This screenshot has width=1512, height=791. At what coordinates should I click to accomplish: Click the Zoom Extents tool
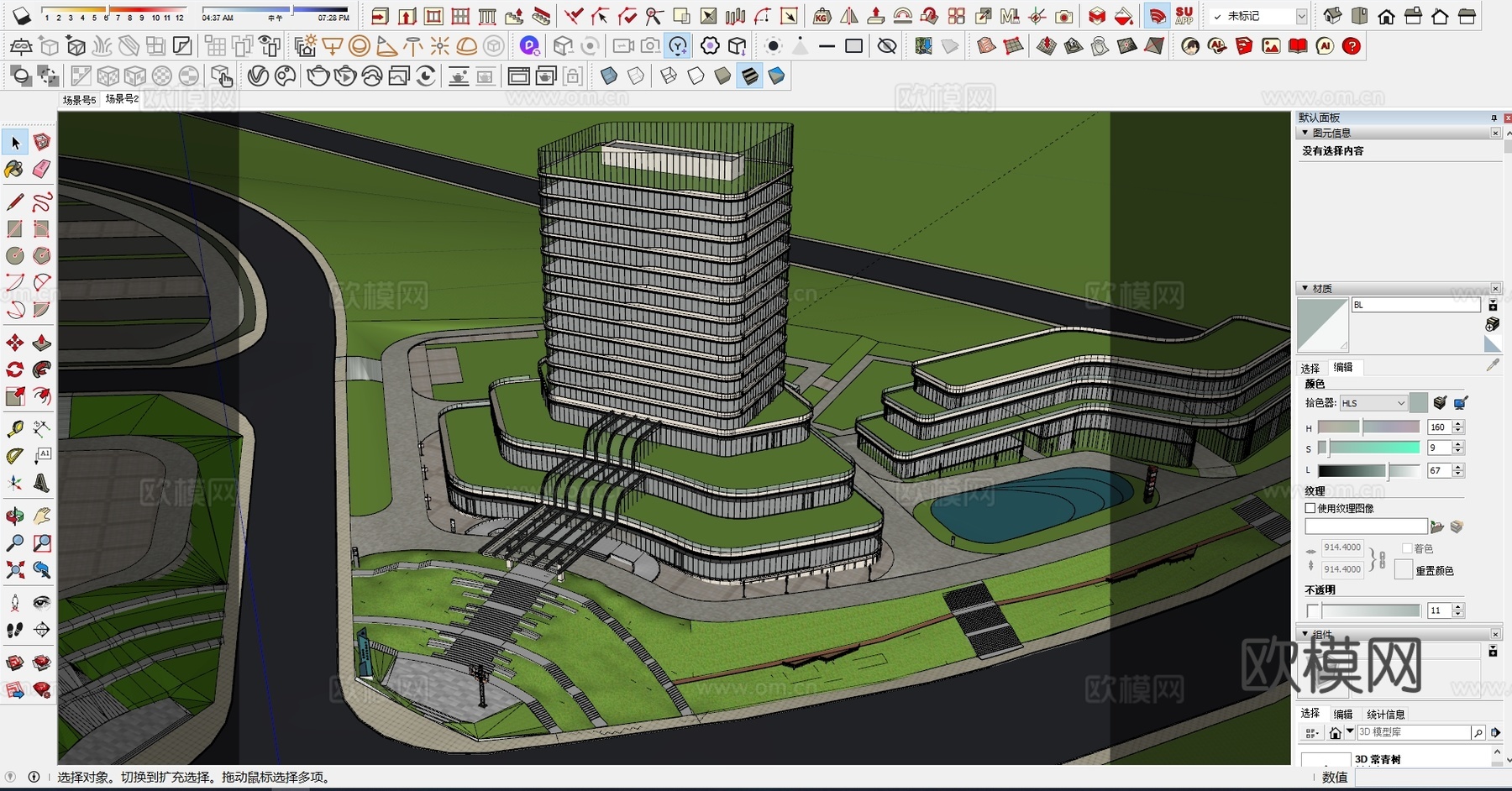tap(15, 570)
